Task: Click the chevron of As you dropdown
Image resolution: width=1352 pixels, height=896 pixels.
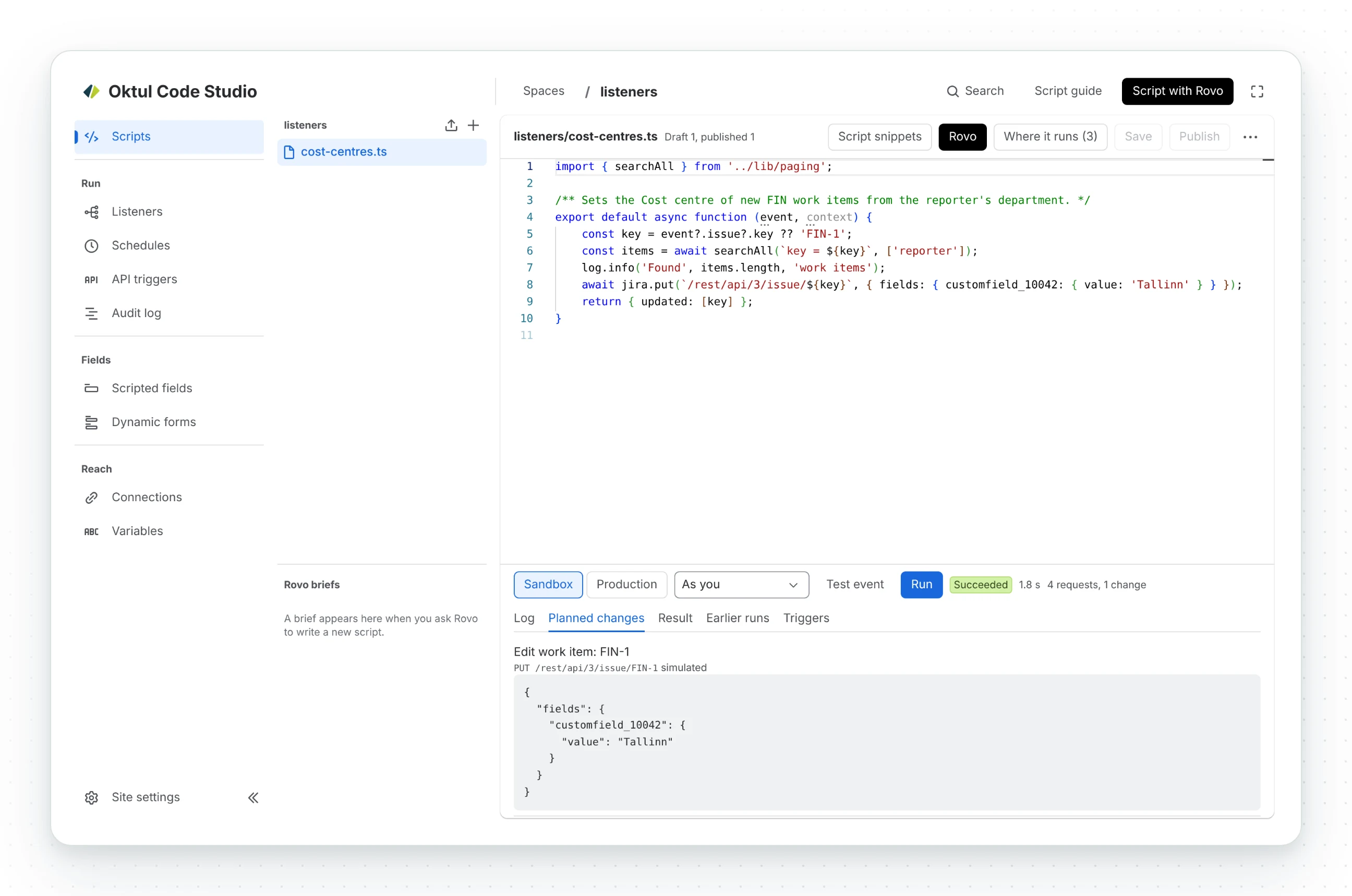Action: pyautogui.click(x=793, y=585)
